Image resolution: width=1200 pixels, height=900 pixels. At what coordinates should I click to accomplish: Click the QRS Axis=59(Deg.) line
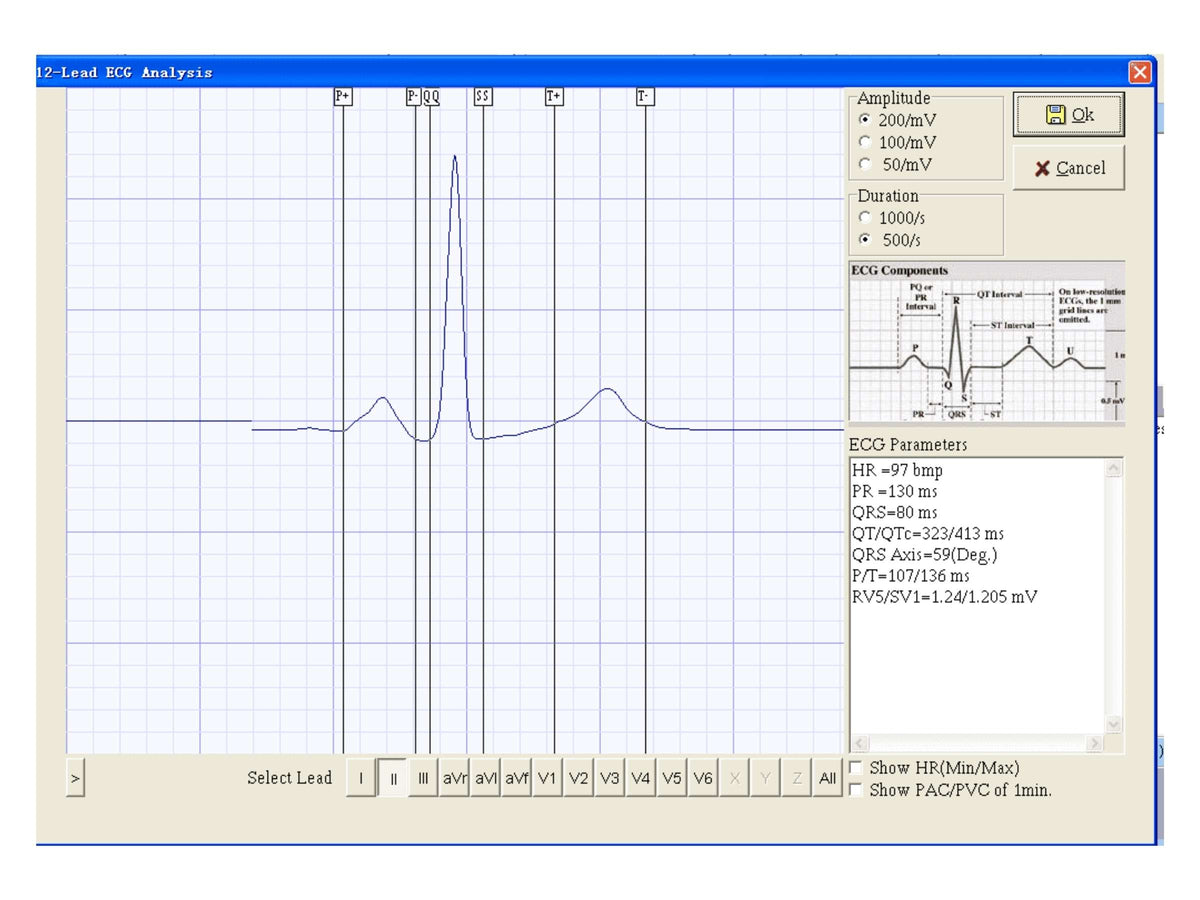[x=925, y=554]
